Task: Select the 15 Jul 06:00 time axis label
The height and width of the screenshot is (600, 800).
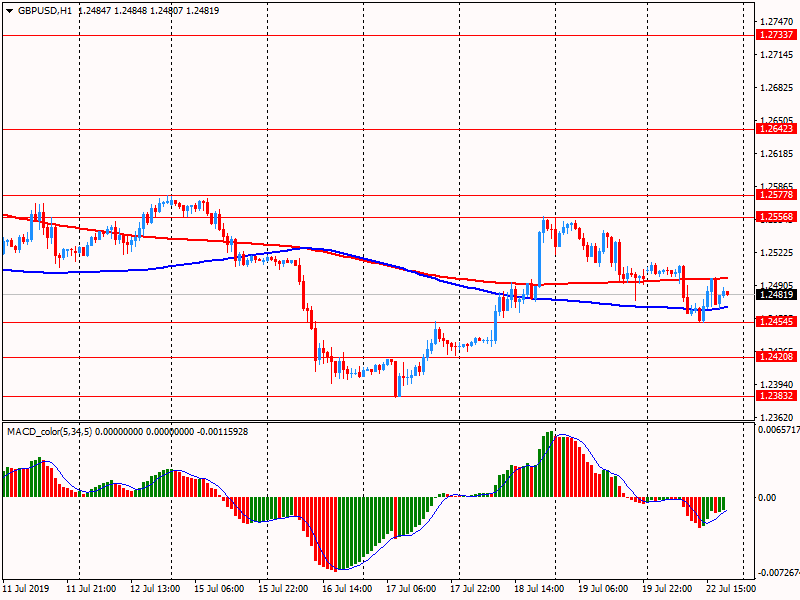Action: pyautogui.click(x=219, y=589)
